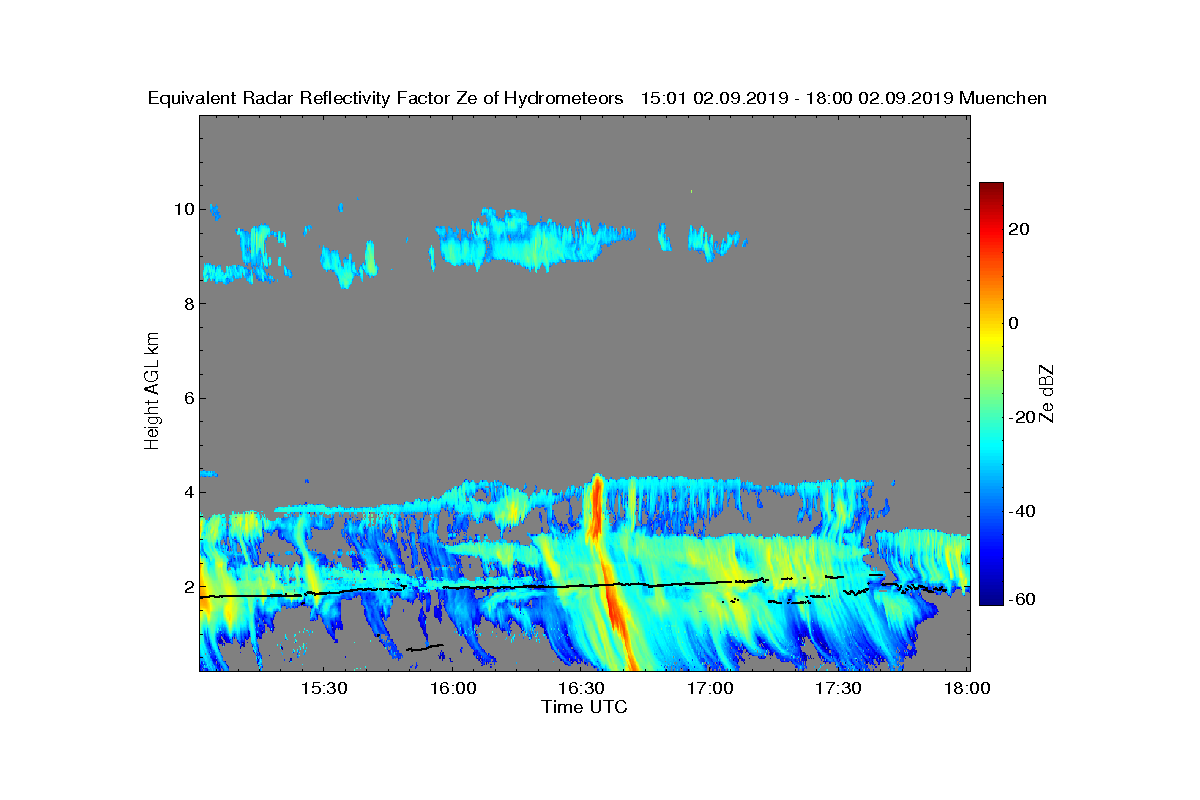Click the Time UTC axis title
Viewport: 1200px width, 800px height.
click(584, 707)
